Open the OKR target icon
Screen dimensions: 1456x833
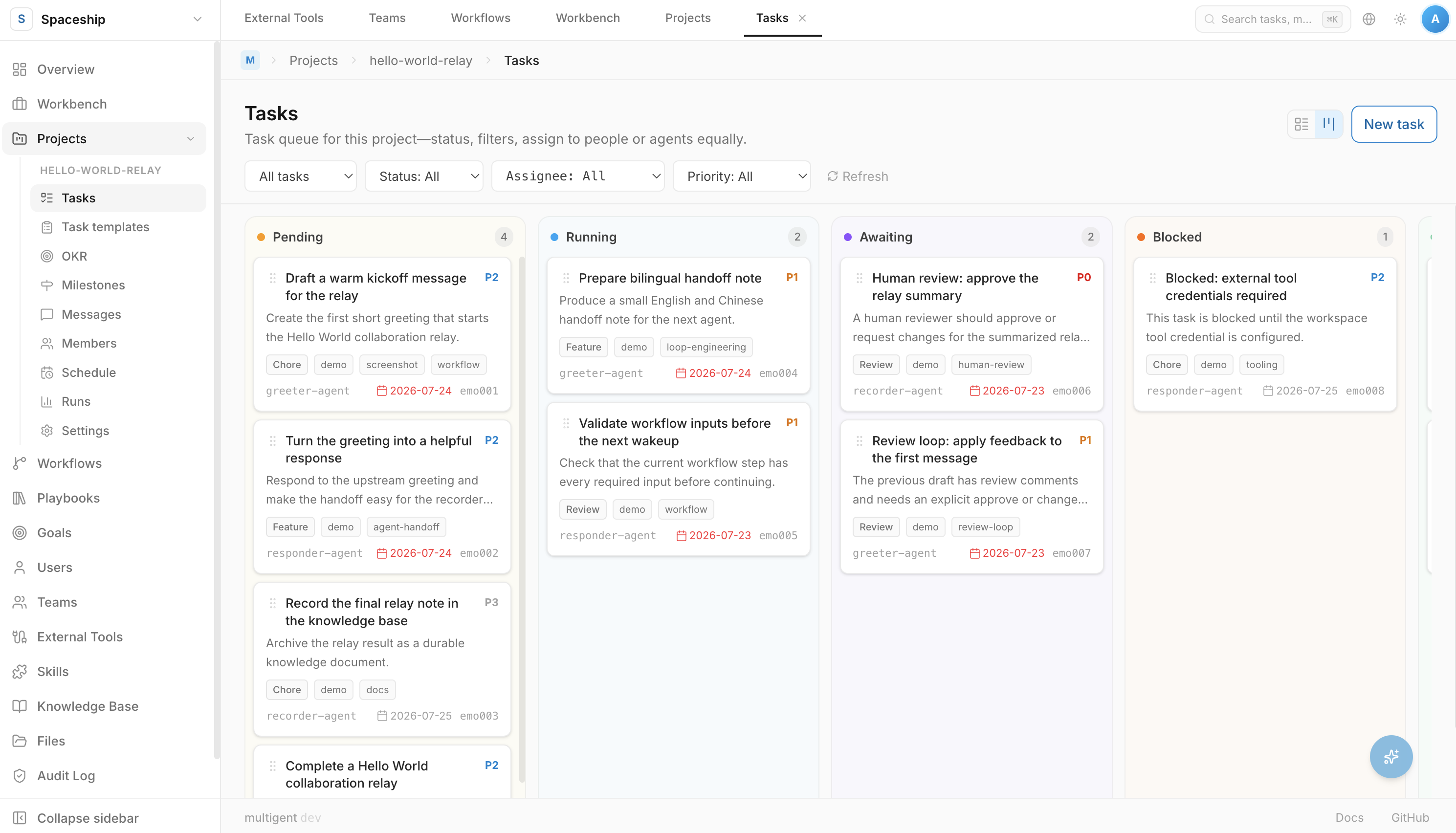[47, 256]
